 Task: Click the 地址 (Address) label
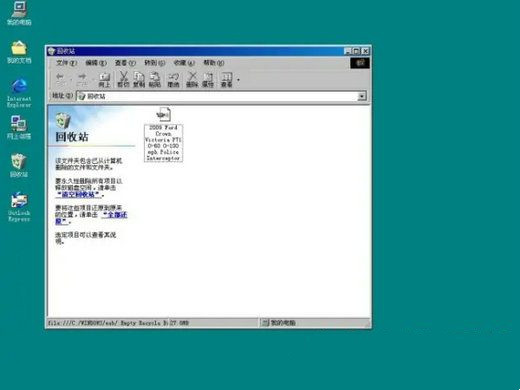click(x=62, y=96)
